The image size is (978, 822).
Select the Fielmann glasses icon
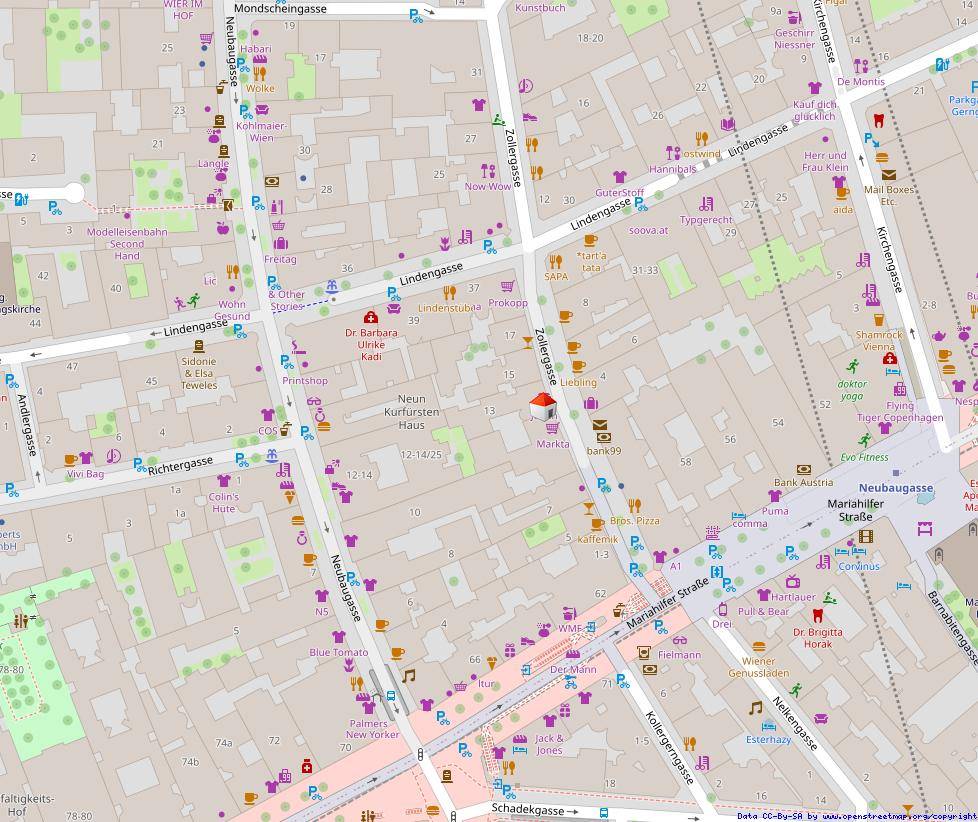pos(680,640)
